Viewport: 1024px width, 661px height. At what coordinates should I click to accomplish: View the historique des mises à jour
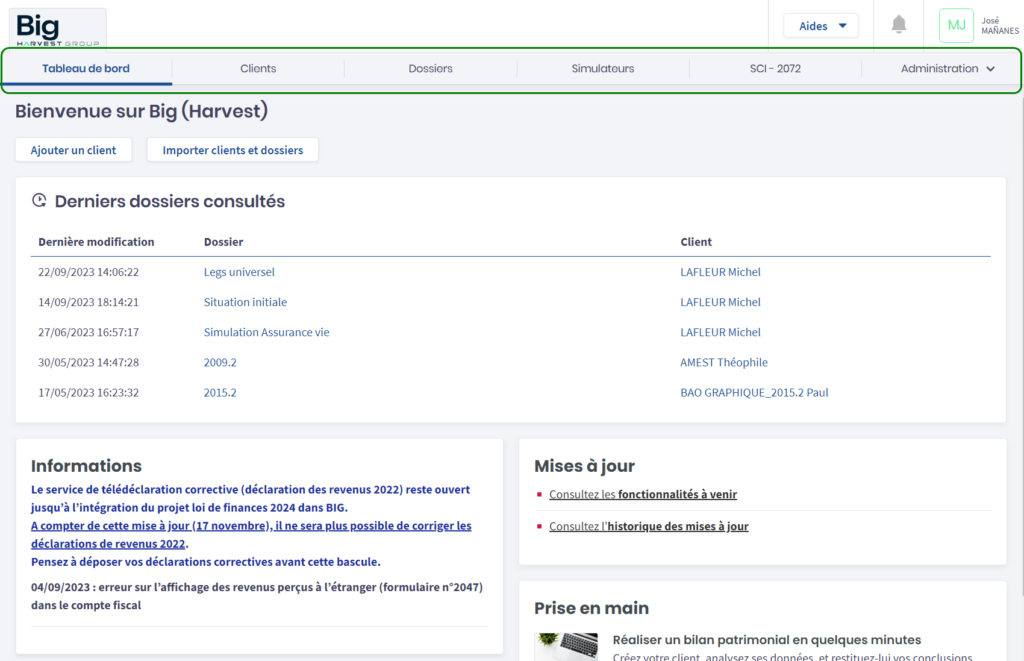coord(677,526)
